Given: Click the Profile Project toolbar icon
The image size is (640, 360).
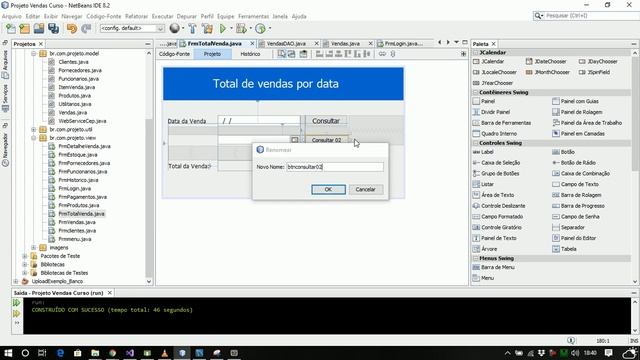Looking at the screenshot, I should coord(260,28).
